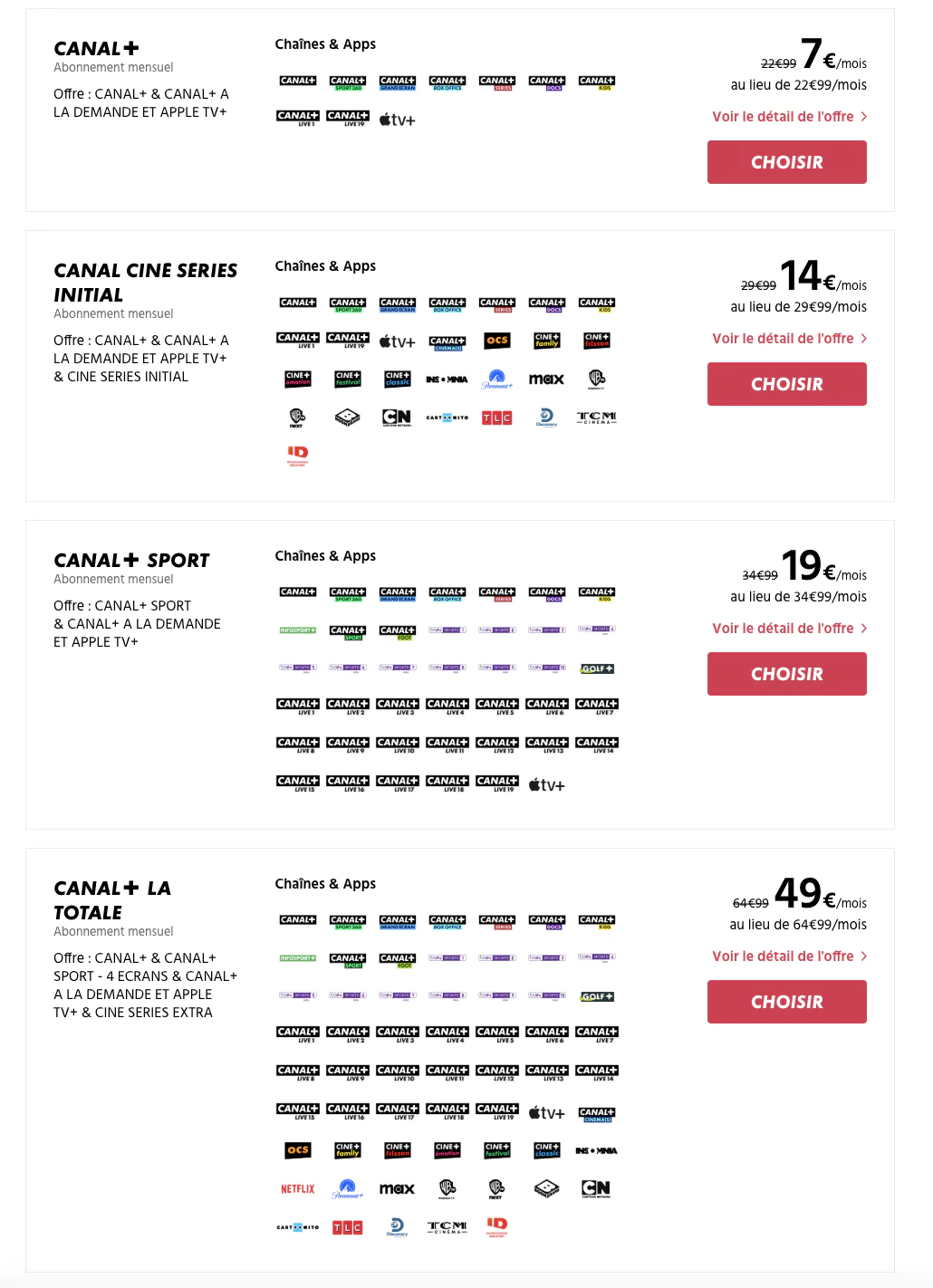
Task: Click the Netflix logo in La Totale offer
Action: [297, 1189]
